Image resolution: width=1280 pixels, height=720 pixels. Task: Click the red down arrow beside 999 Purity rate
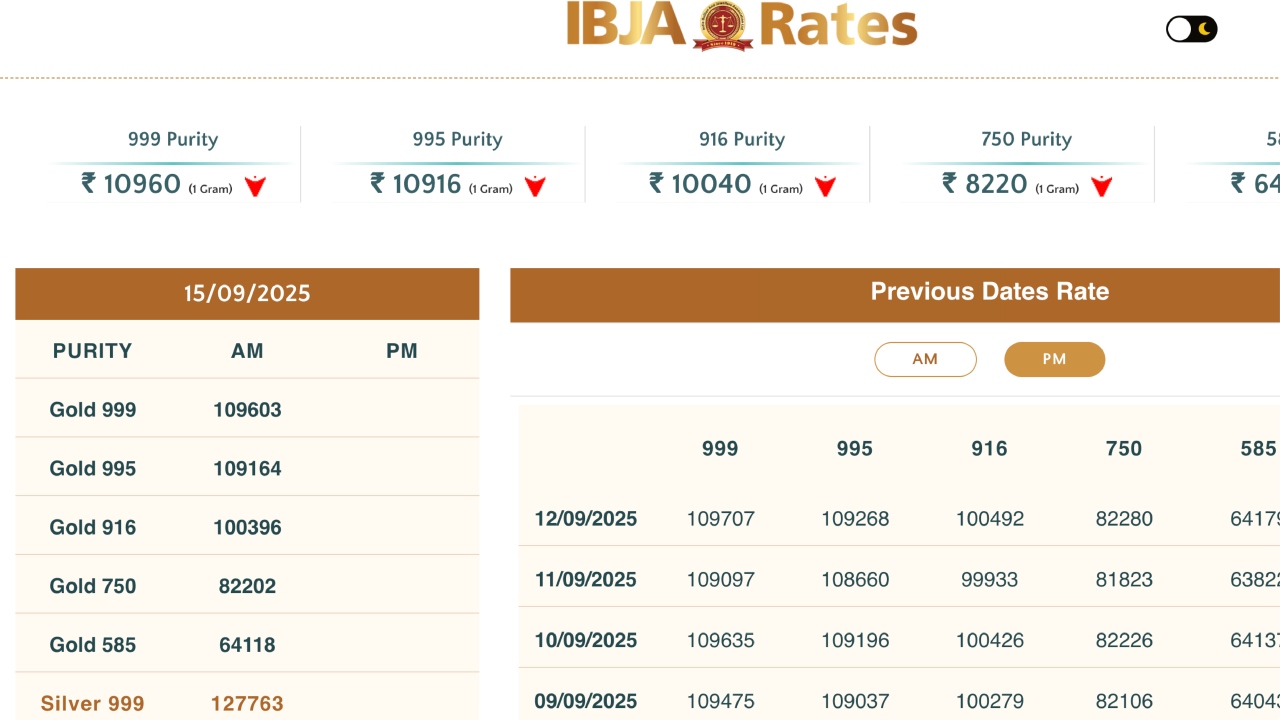tap(256, 184)
